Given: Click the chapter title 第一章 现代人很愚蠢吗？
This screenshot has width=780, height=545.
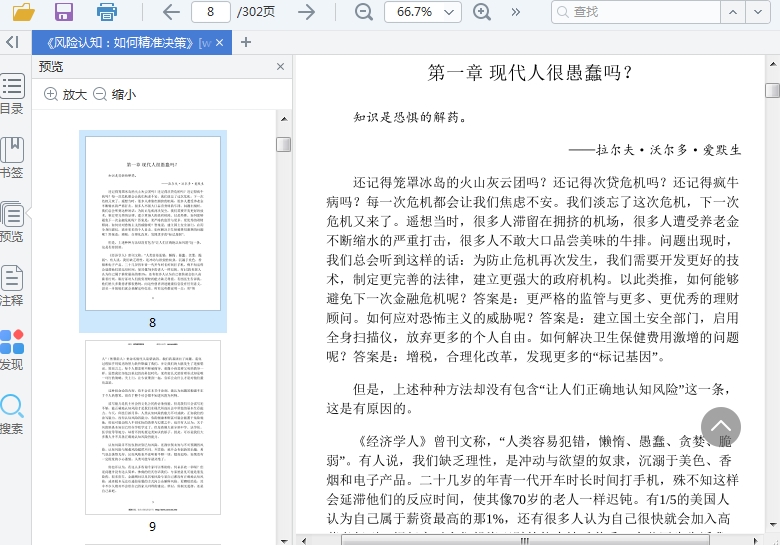Looking at the screenshot, I should (530, 73).
